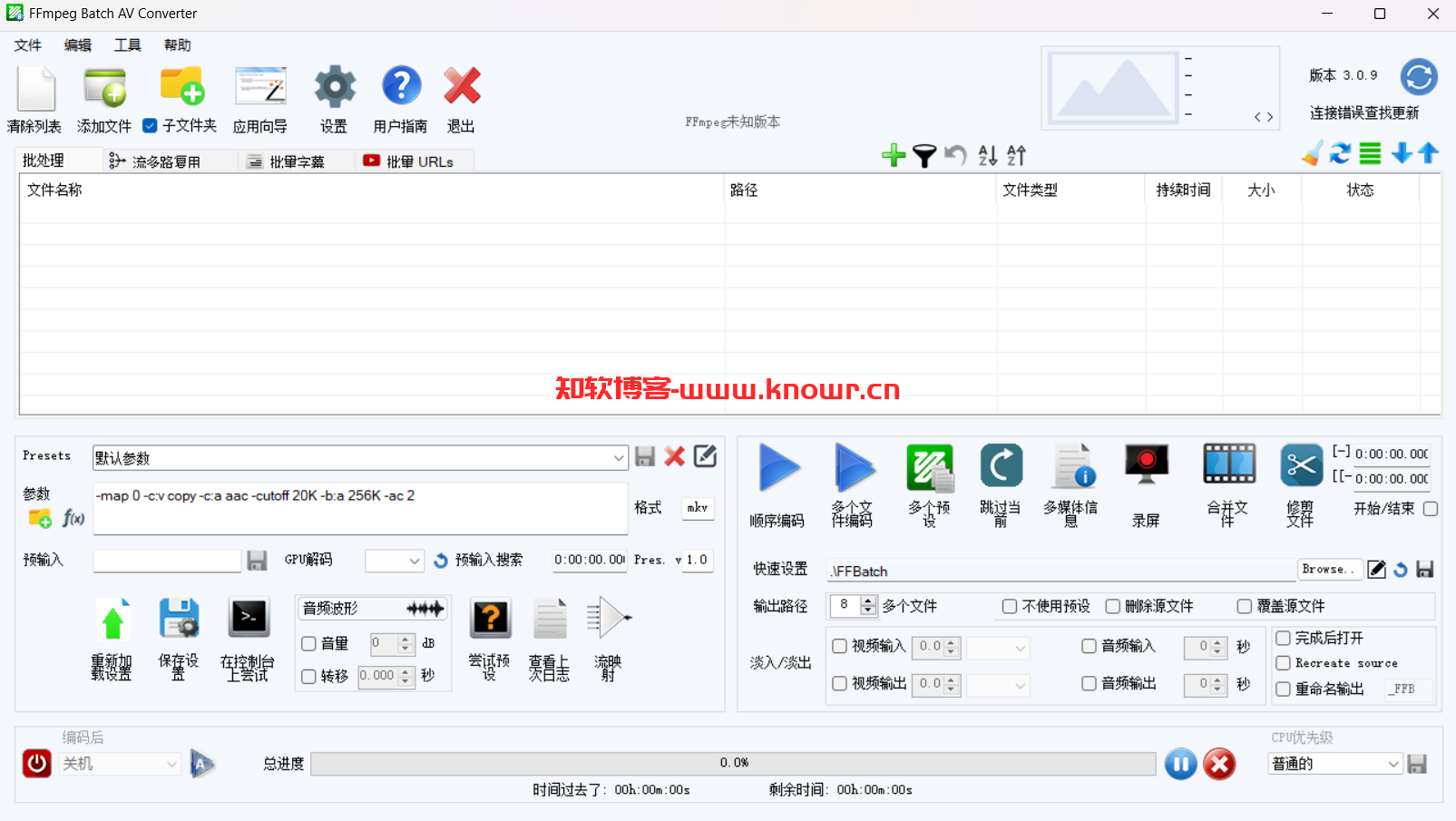Viewport: 1456px width, 821px height.
Task: Move item down with blue down arrow
Action: click(x=1402, y=153)
